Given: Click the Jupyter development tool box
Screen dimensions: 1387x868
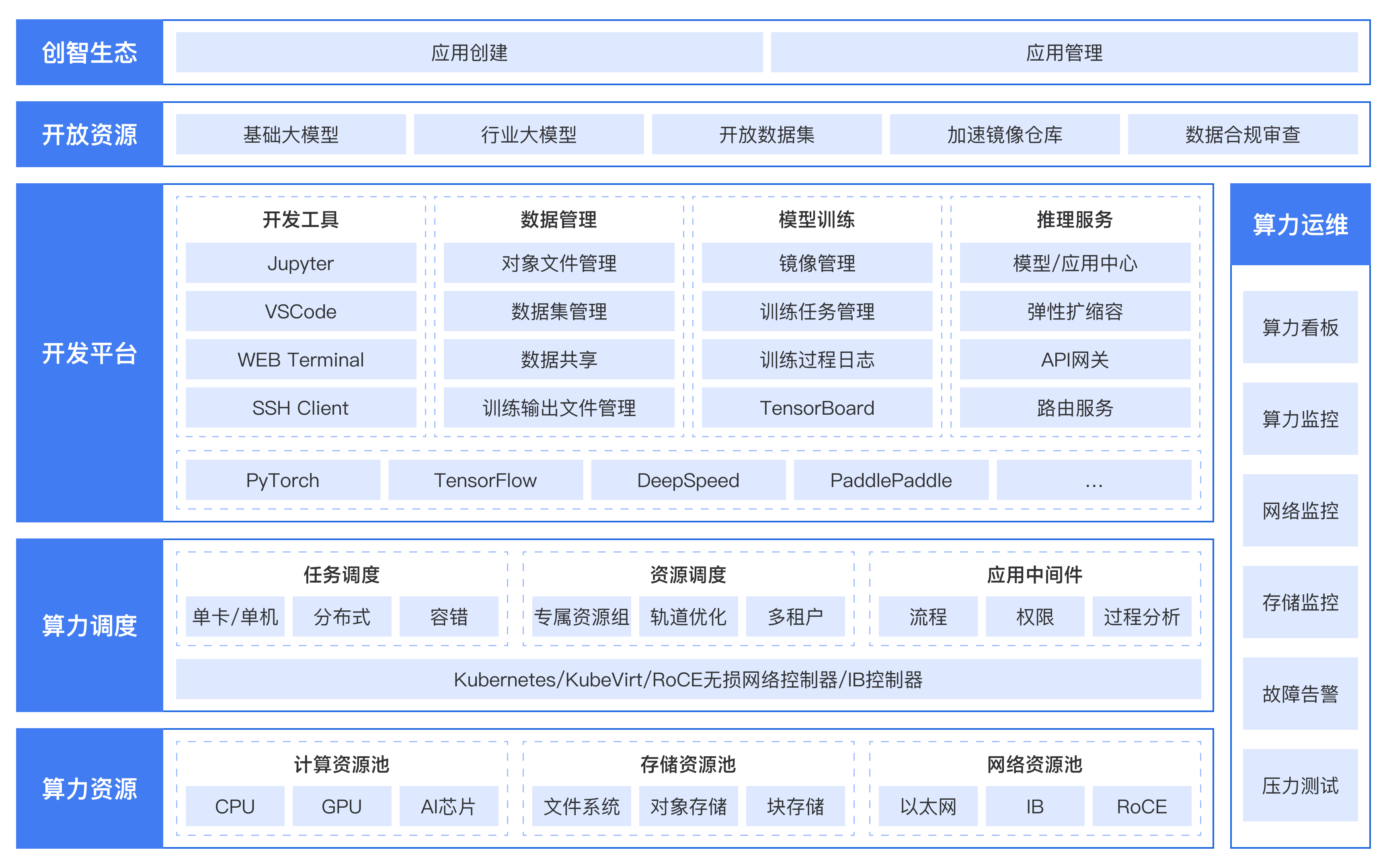Looking at the screenshot, I should point(300,263).
